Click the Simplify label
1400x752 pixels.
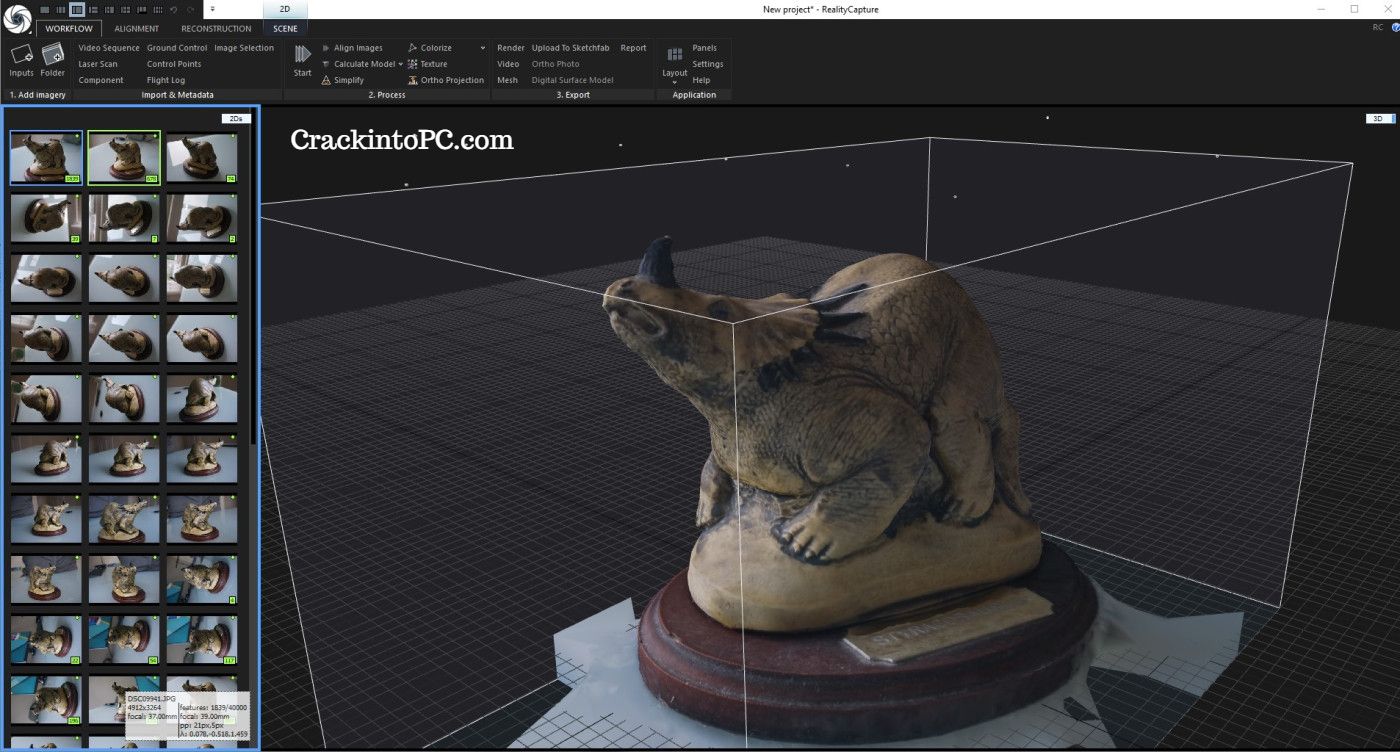click(349, 80)
